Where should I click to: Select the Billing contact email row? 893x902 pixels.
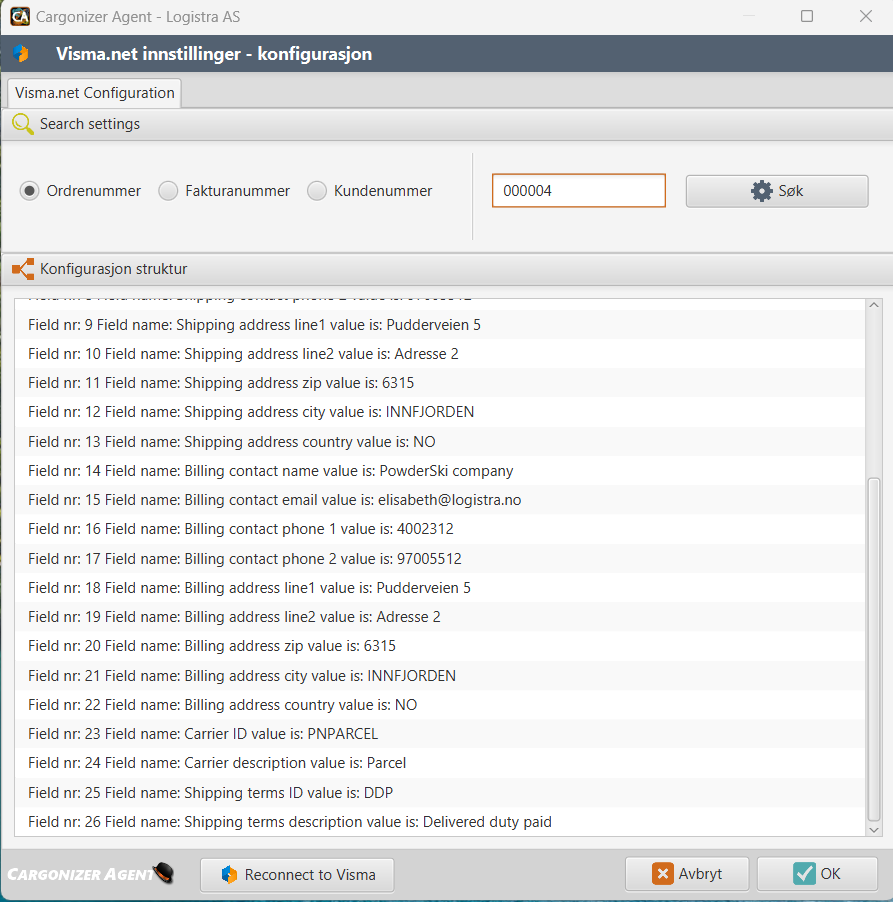[x=440, y=500]
